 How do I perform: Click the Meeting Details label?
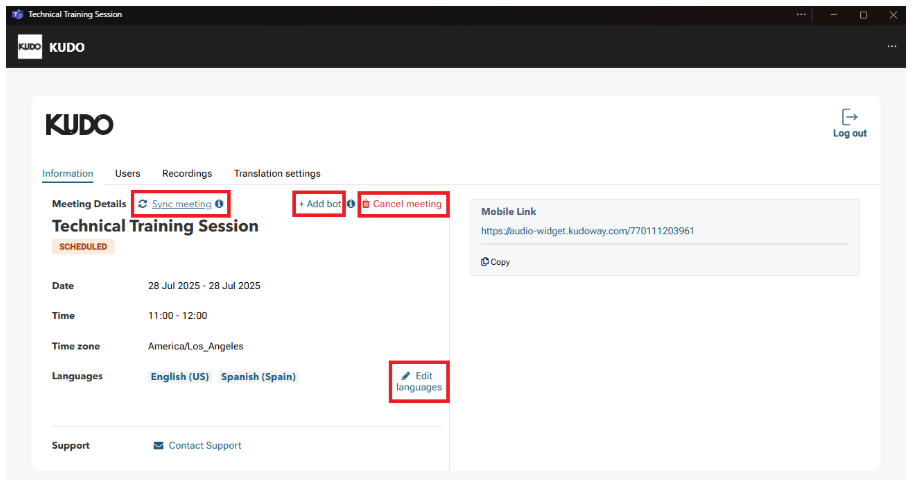point(89,204)
